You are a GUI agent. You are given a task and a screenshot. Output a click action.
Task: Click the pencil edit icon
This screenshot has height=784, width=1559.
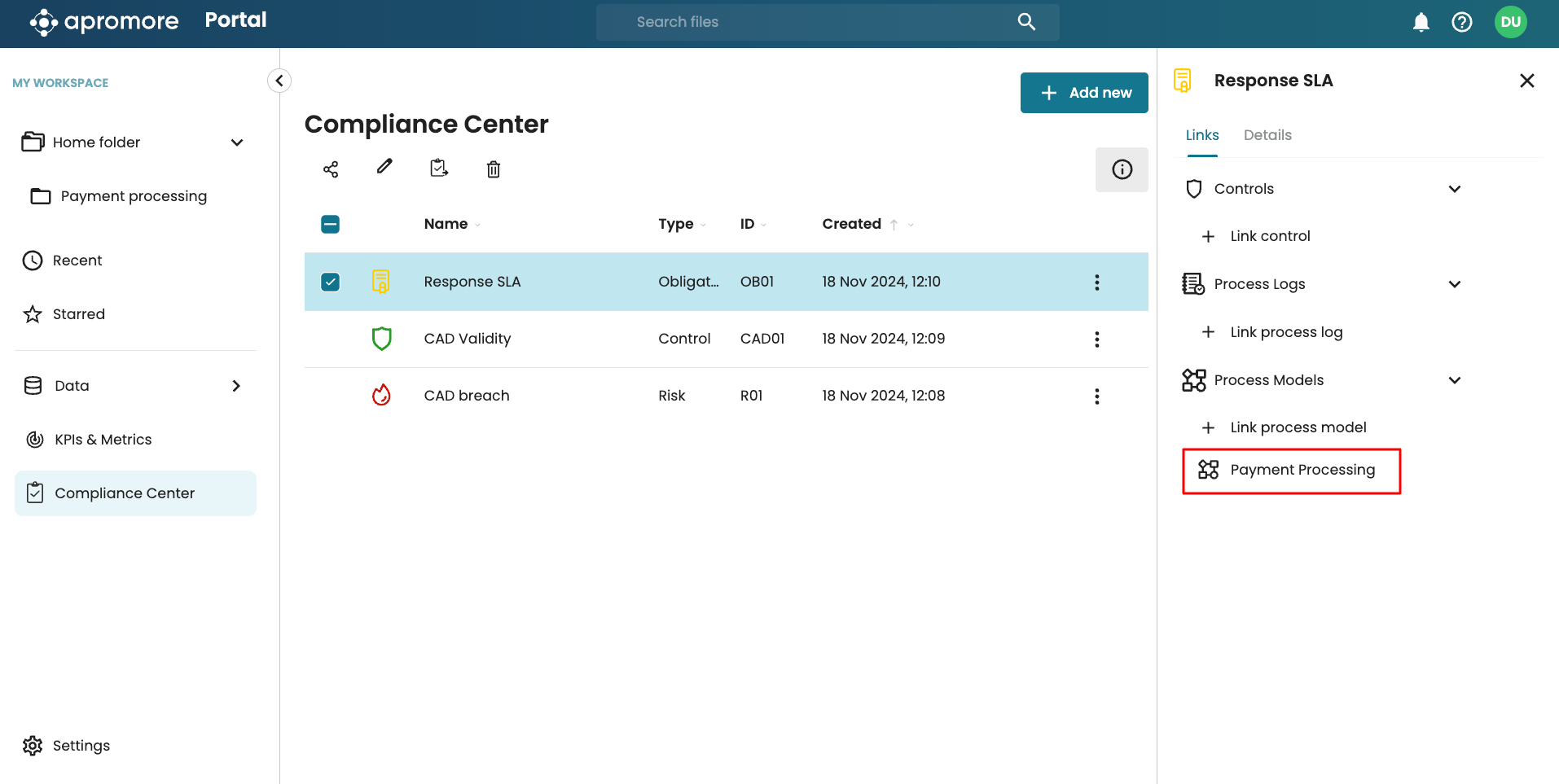coord(384,167)
